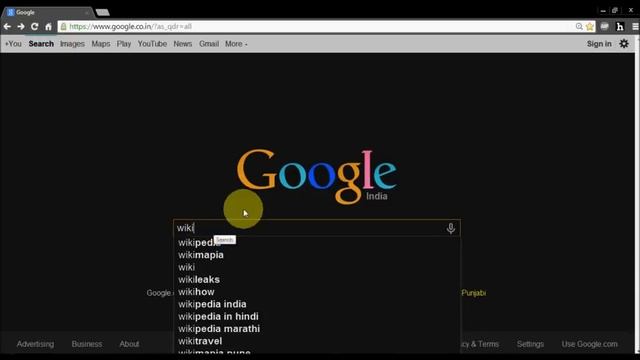Screen dimensions: 640x360
Task: Open the Chrome menu hamburger icon
Action: (x=635, y=27)
